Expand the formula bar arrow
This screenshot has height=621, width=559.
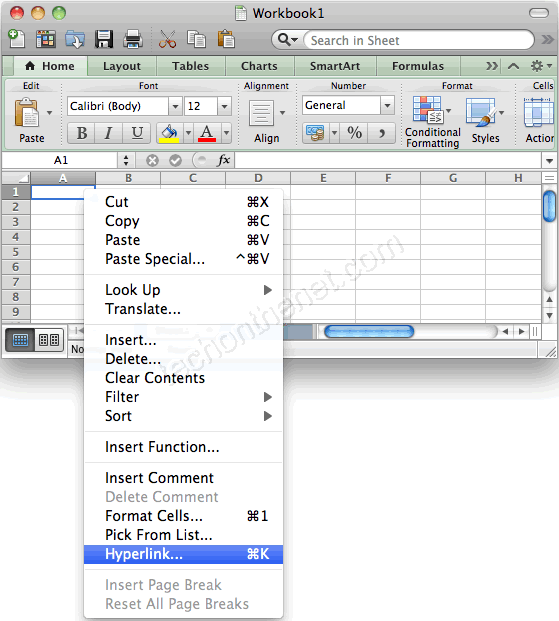[x=549, y=161]
